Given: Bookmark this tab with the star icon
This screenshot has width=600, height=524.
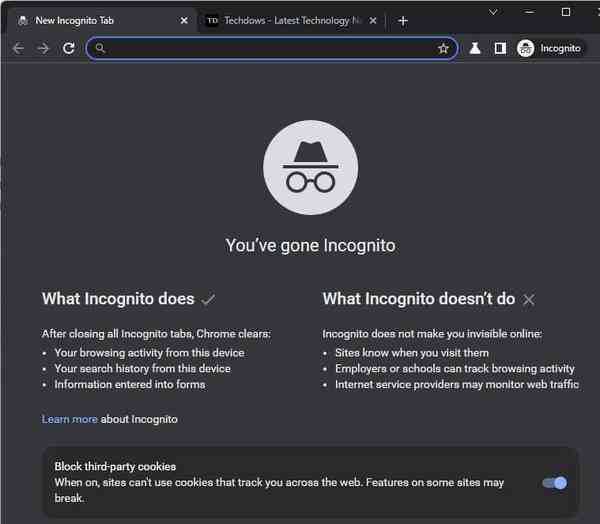Looking at the screenshot, I should (443, 48).
